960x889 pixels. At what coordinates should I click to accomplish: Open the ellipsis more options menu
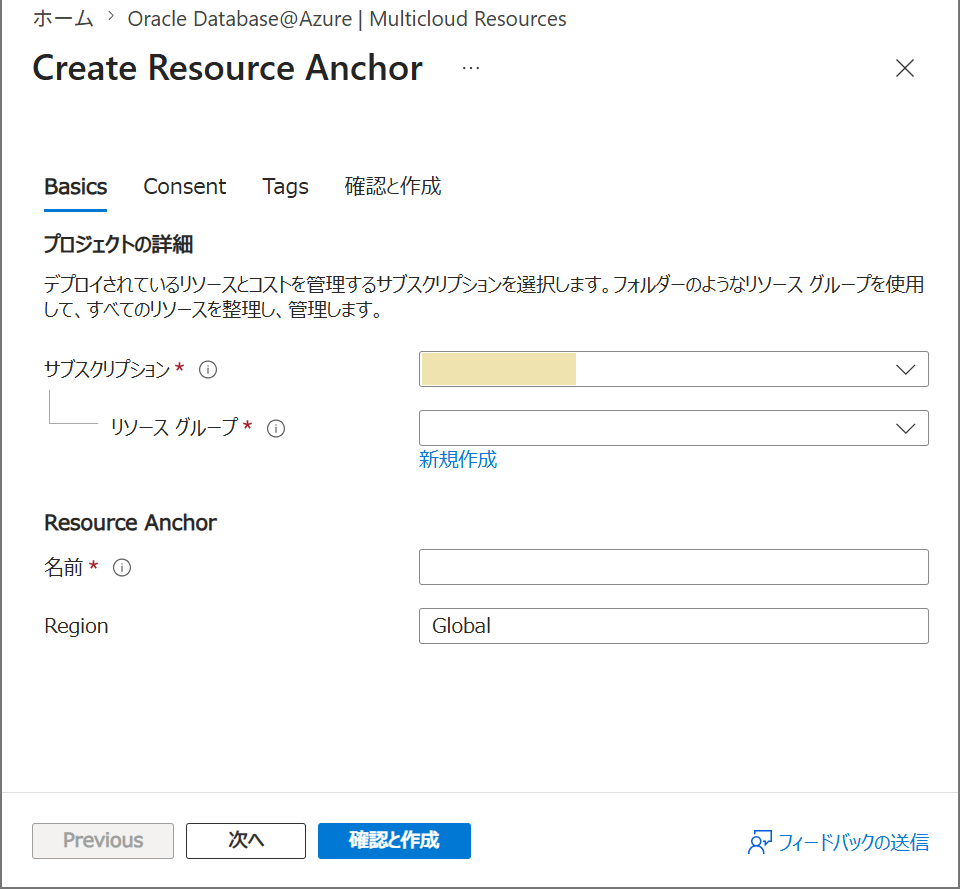471,68
